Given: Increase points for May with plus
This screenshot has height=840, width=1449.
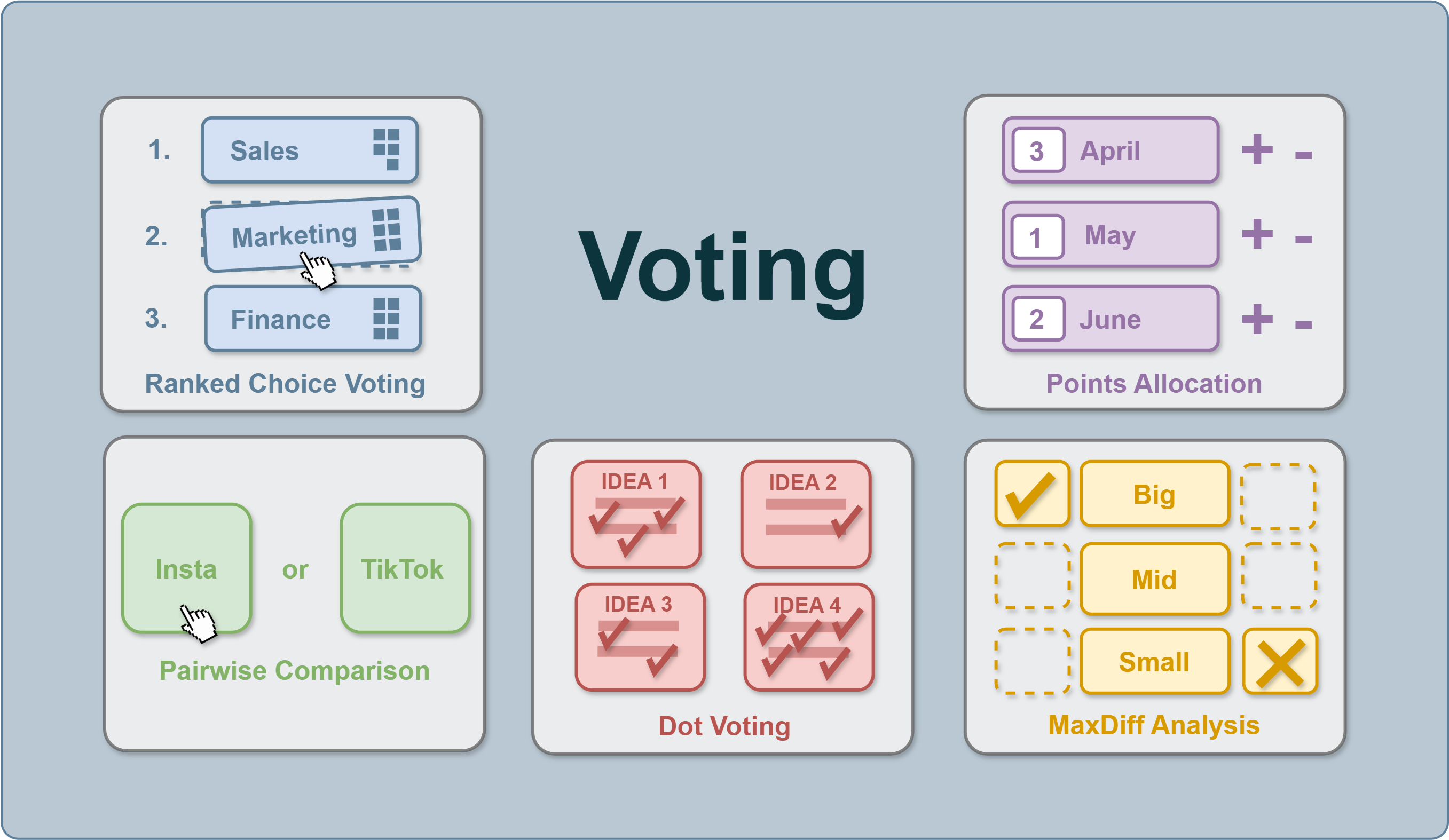Looking at the screenshot, I should pos(1257,234).
